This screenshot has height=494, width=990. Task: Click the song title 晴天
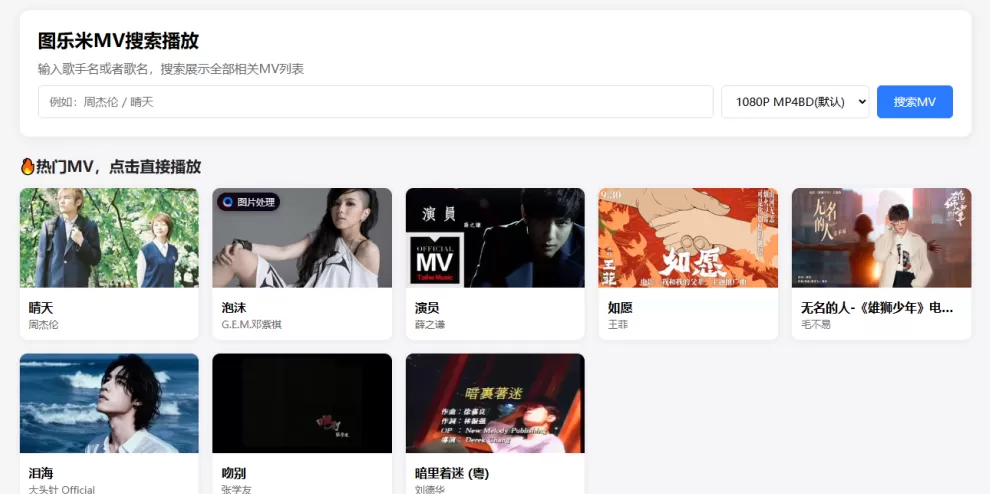click(x=41, y=308)
